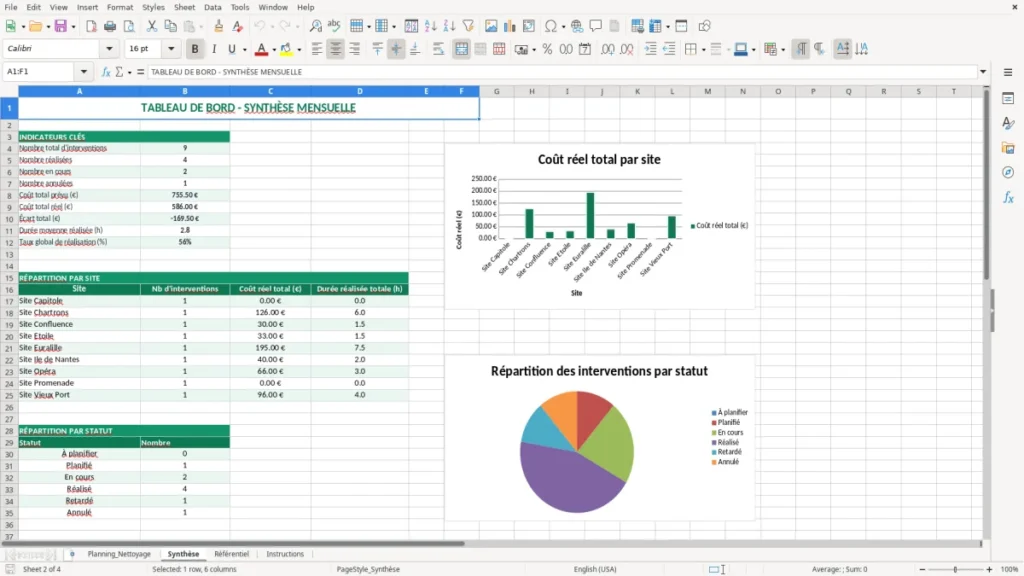Open the Format menu
This screenshot has height=576, width=1024.
(120, 7)
